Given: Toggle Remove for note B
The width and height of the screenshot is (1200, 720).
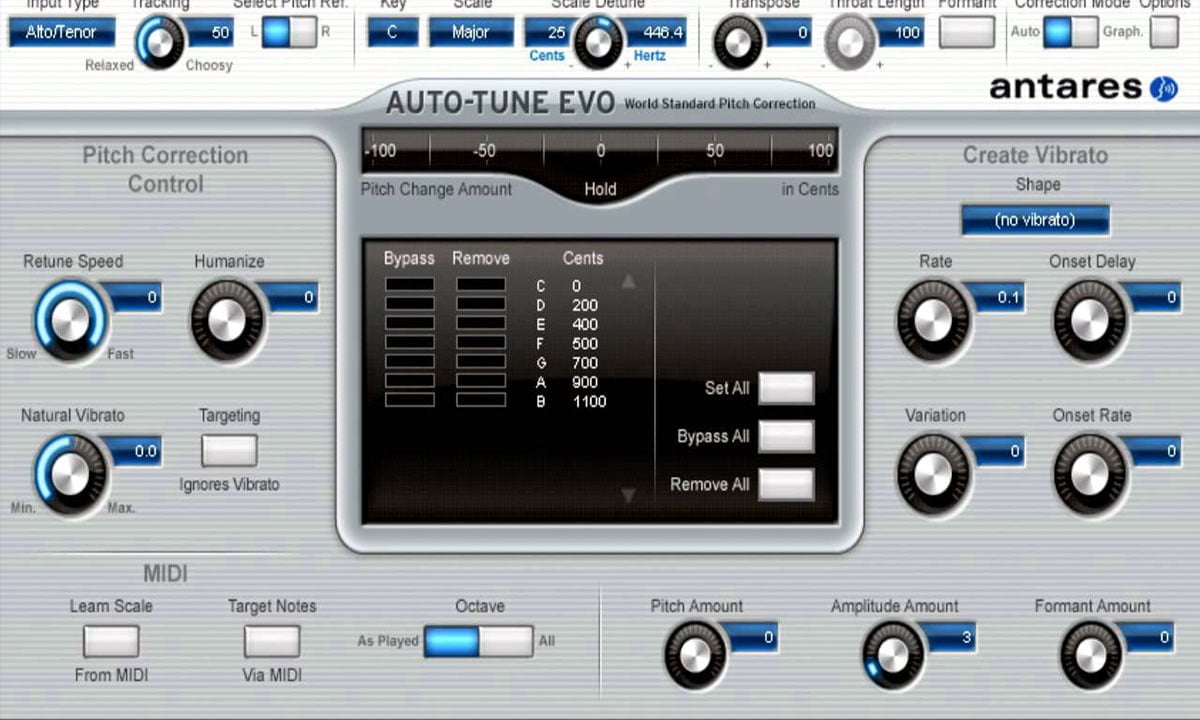Looking at the screenshot, I should click(481, 400).
